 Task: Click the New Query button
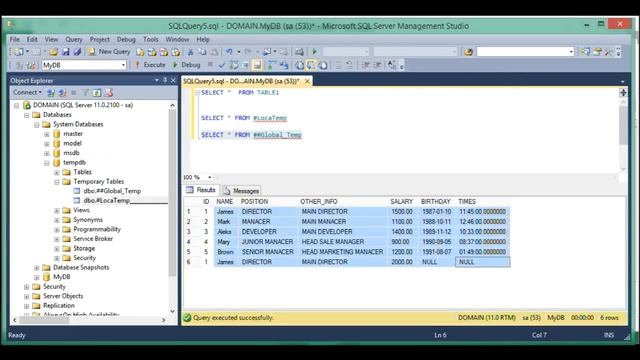(x=109, y=52)
